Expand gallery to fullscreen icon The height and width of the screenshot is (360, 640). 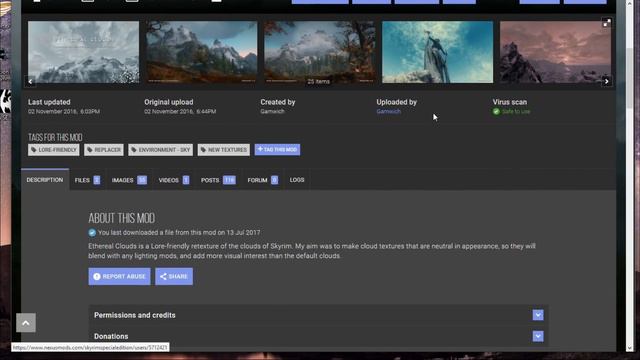[607, 23]
